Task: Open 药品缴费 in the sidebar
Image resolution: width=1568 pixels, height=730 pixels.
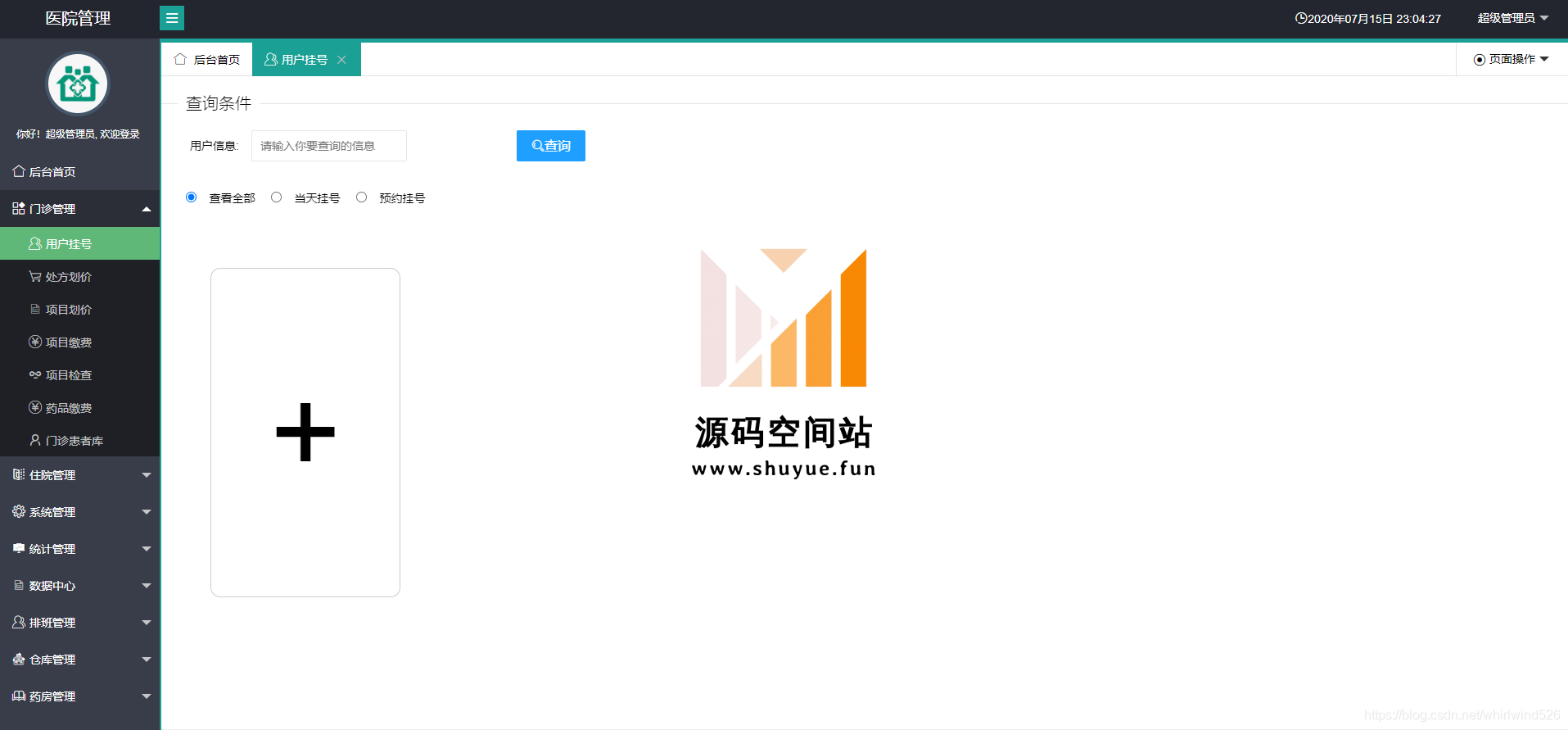Action: (79, 407)
